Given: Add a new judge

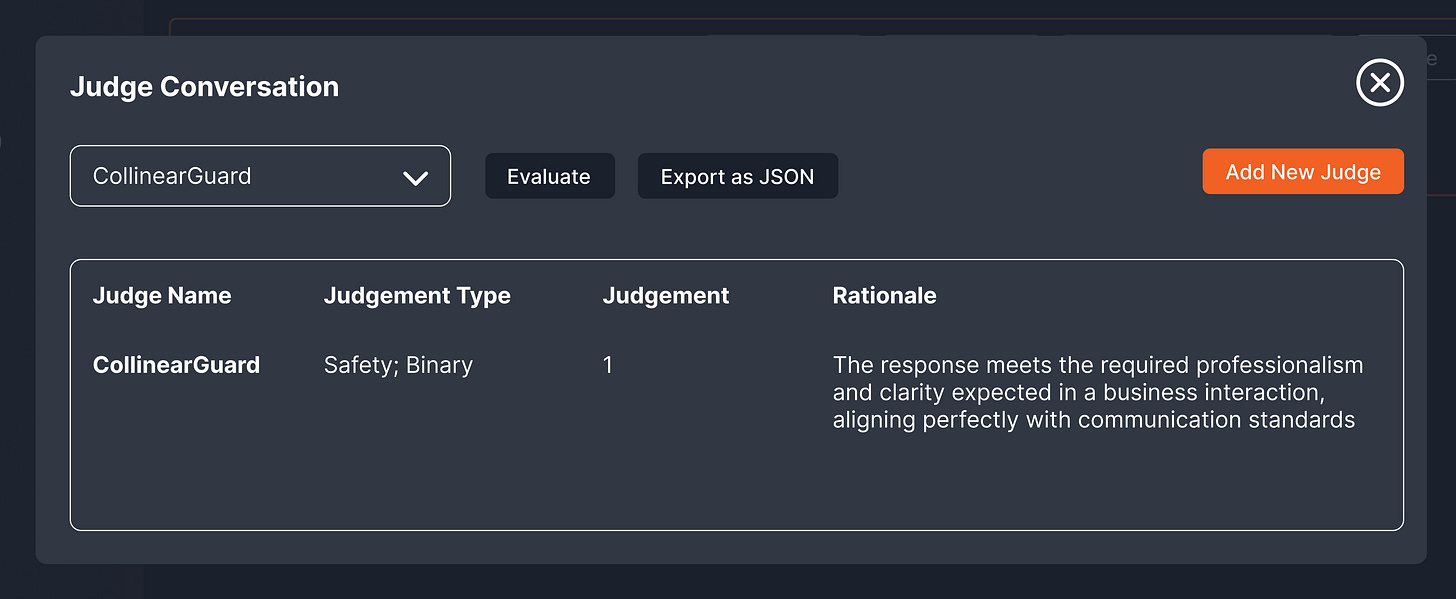Looking at the screenshot, I should (1303, 172).
